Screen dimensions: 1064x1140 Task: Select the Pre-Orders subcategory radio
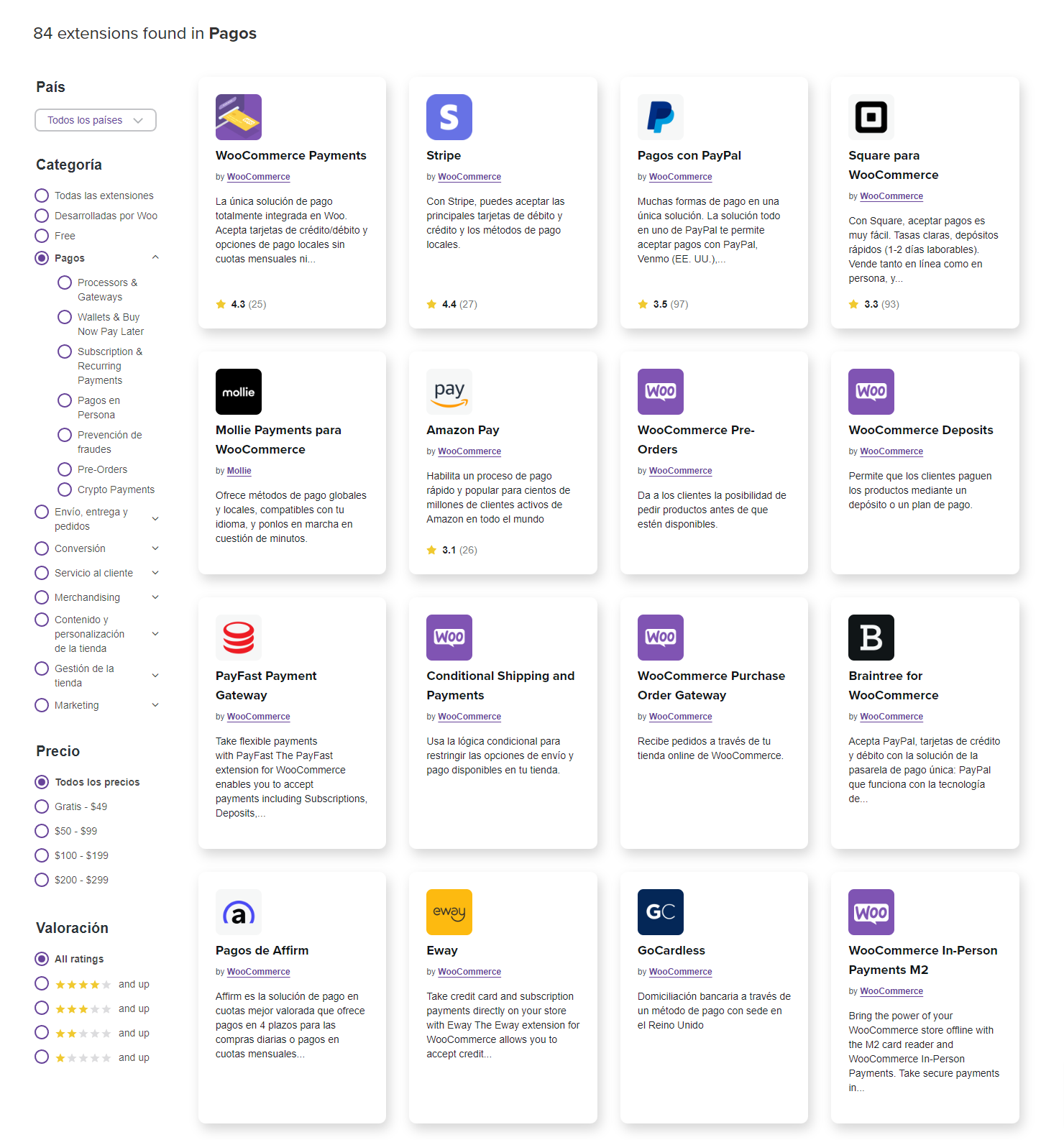pyautogui.click(x=65, y=469)
